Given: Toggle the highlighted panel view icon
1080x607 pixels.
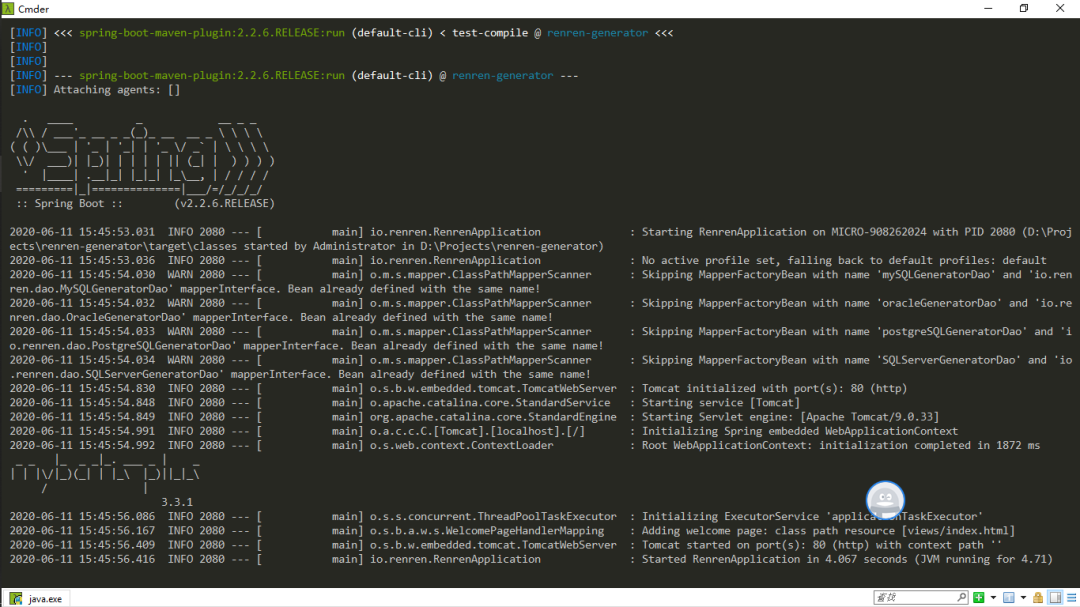Looking at the screenshot, I should pos(1055,598).
